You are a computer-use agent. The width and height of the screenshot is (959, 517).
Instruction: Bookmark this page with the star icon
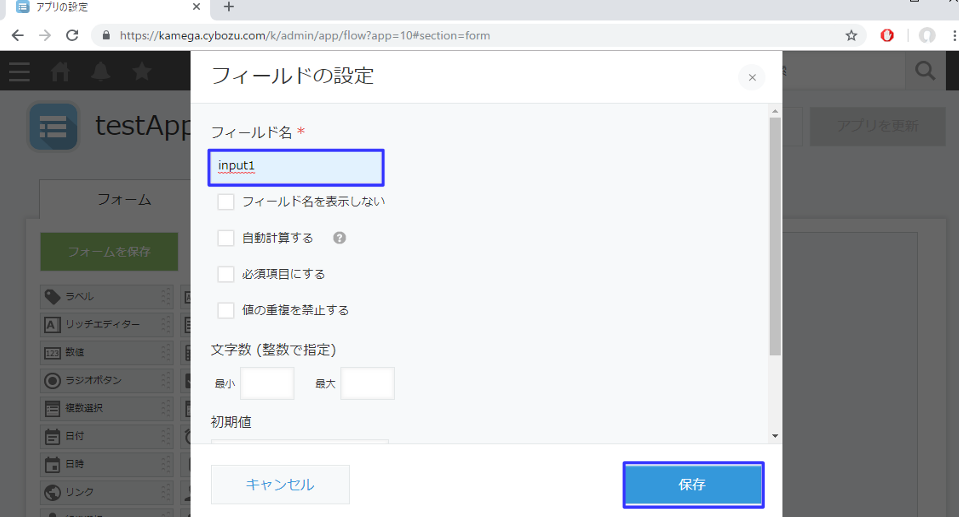point(851,35)
